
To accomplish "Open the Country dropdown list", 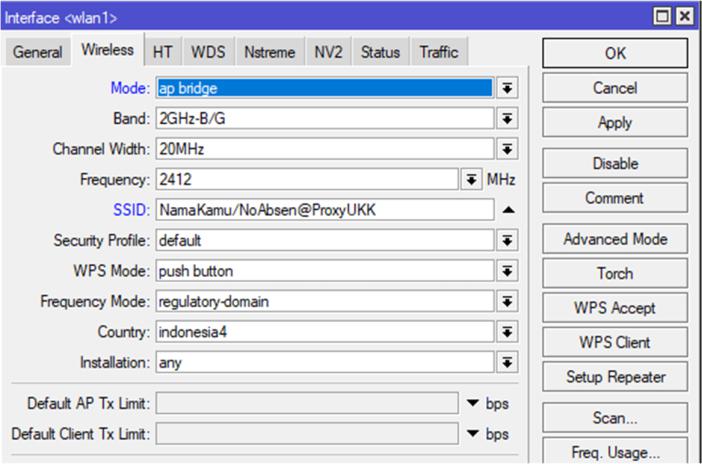I will pos(508,332).
